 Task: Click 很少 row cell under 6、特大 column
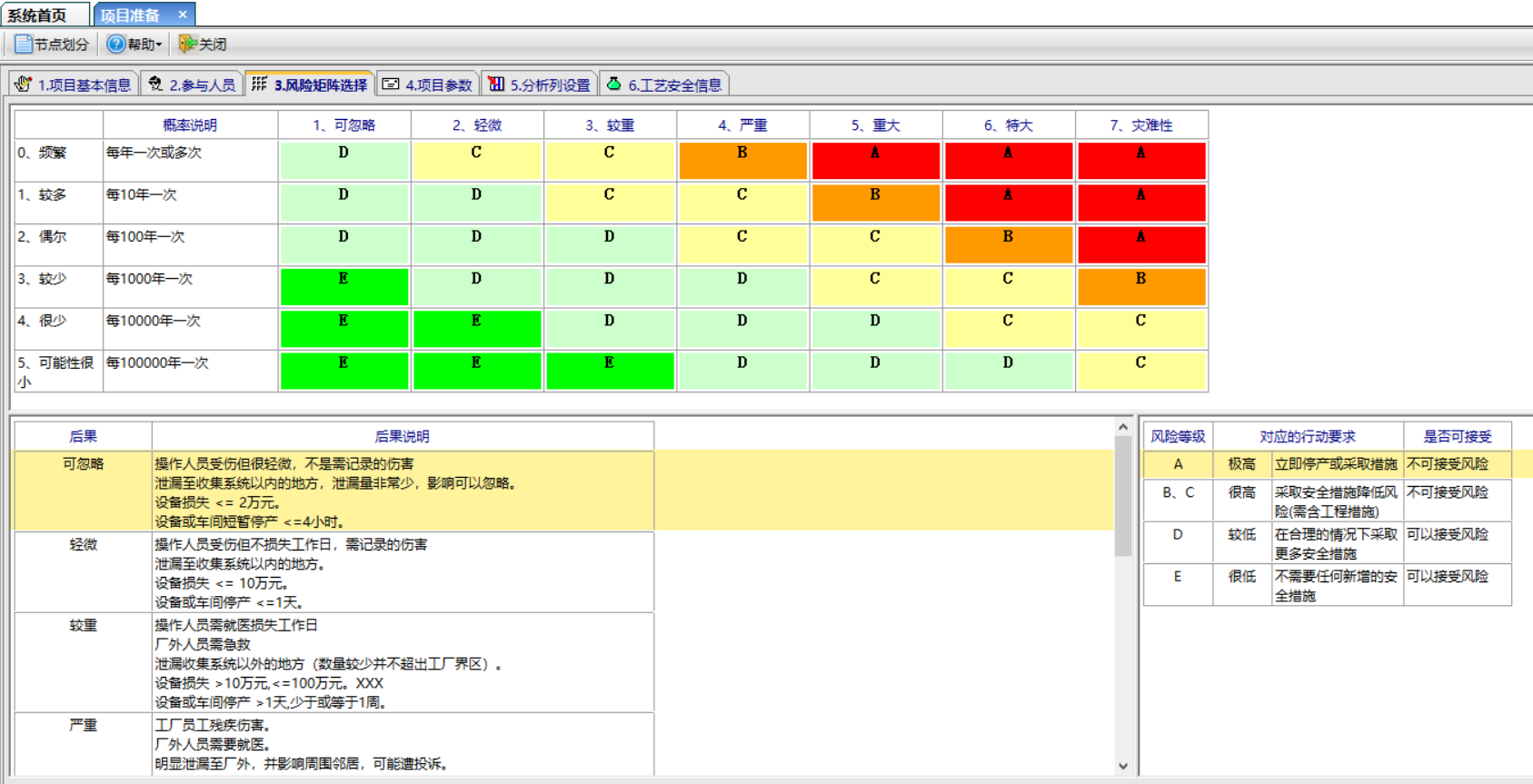click(1008, 328)
